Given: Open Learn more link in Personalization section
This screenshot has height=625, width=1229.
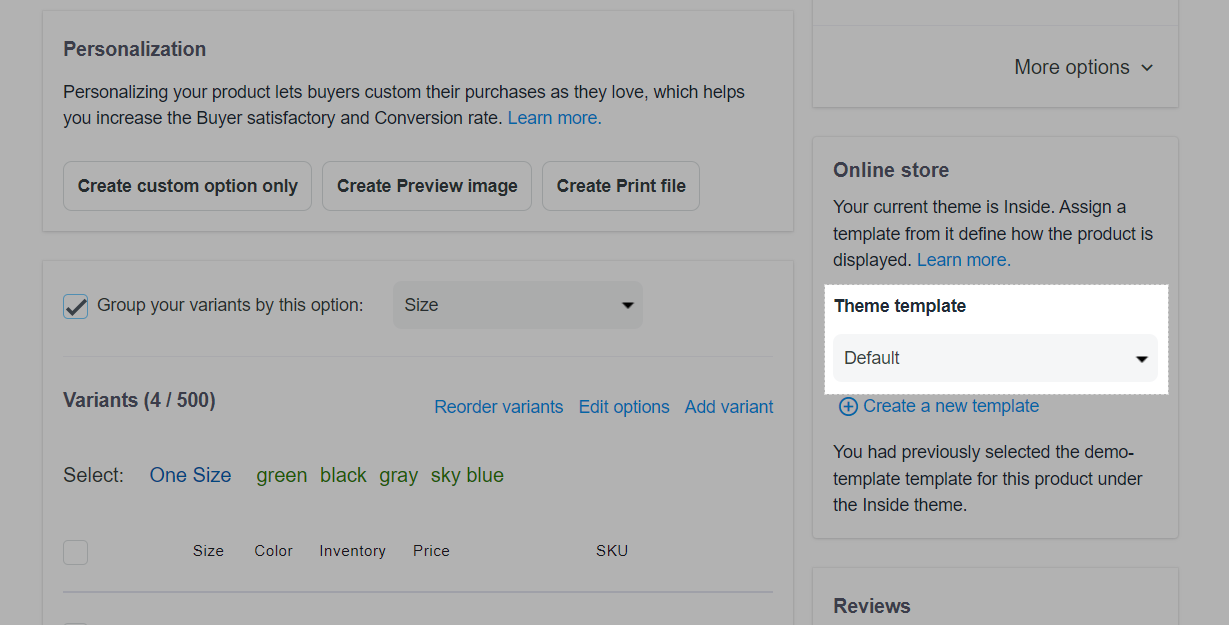Looking at the screenshot, I should point(554,118).
